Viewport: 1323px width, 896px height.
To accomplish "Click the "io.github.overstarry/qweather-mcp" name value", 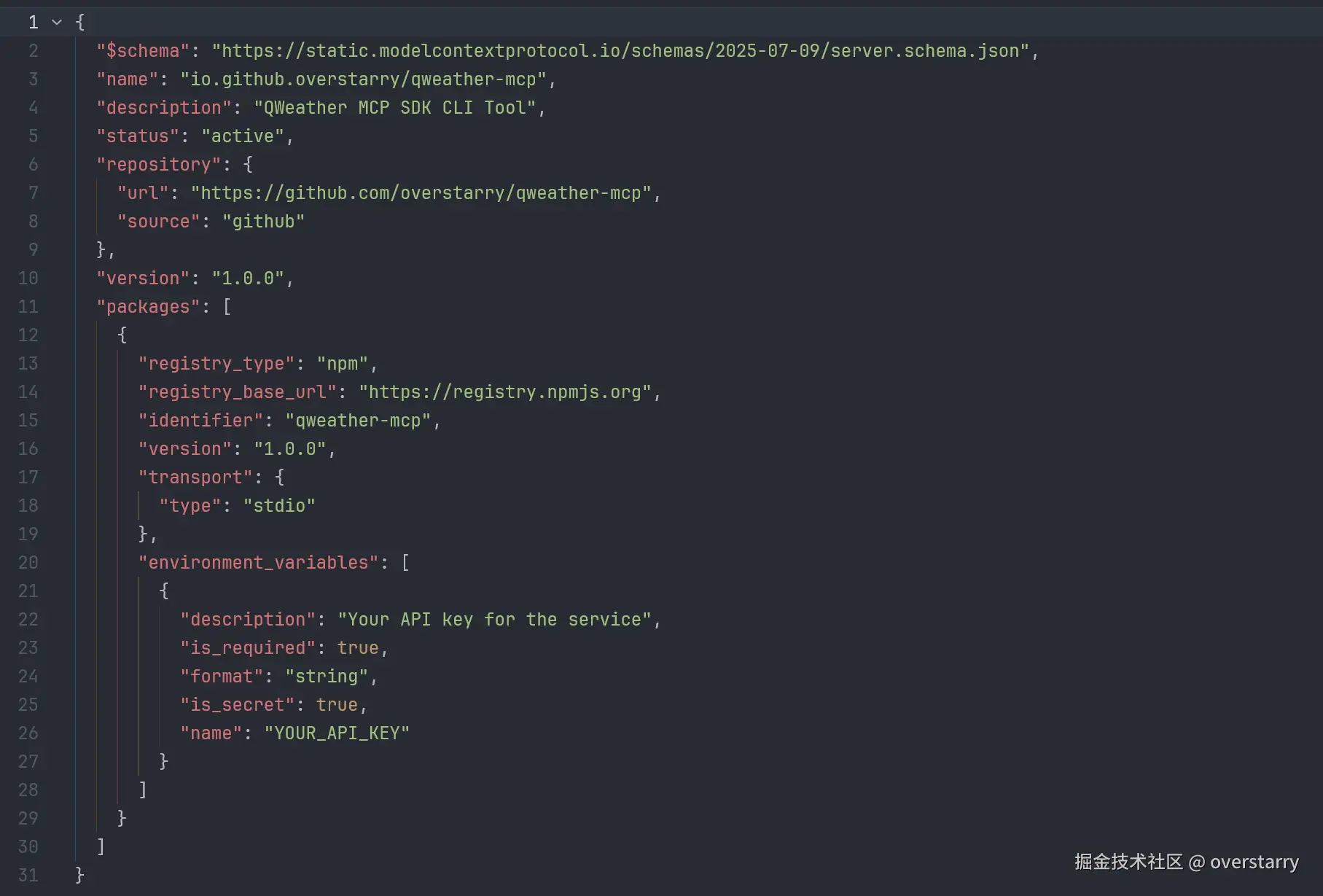I will tap(363, 79).
